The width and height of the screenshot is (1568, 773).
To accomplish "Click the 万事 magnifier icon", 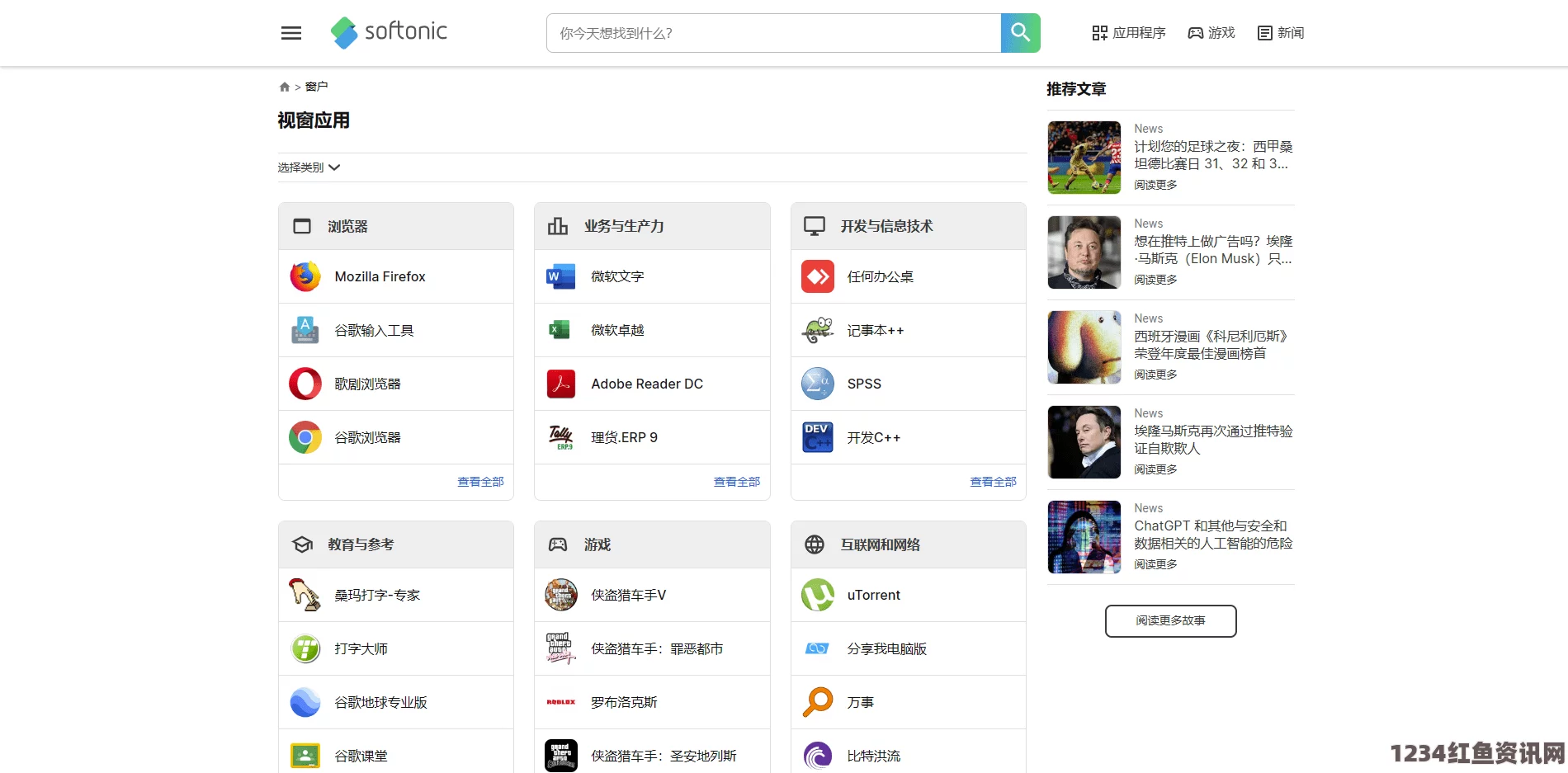I will [818, 702].
